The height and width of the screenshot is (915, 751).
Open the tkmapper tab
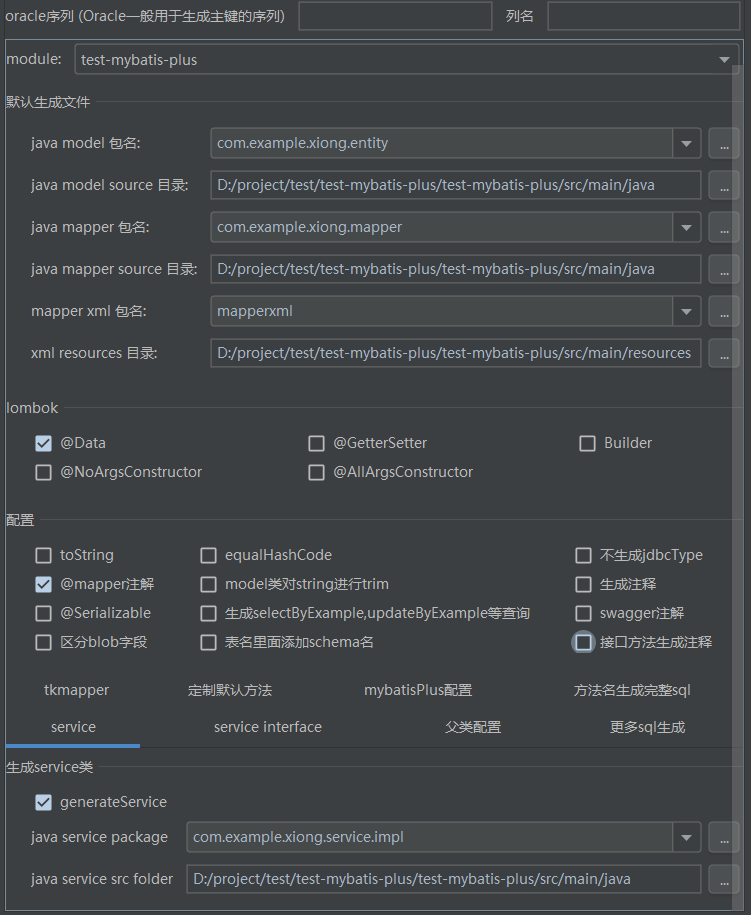(76, 690)
